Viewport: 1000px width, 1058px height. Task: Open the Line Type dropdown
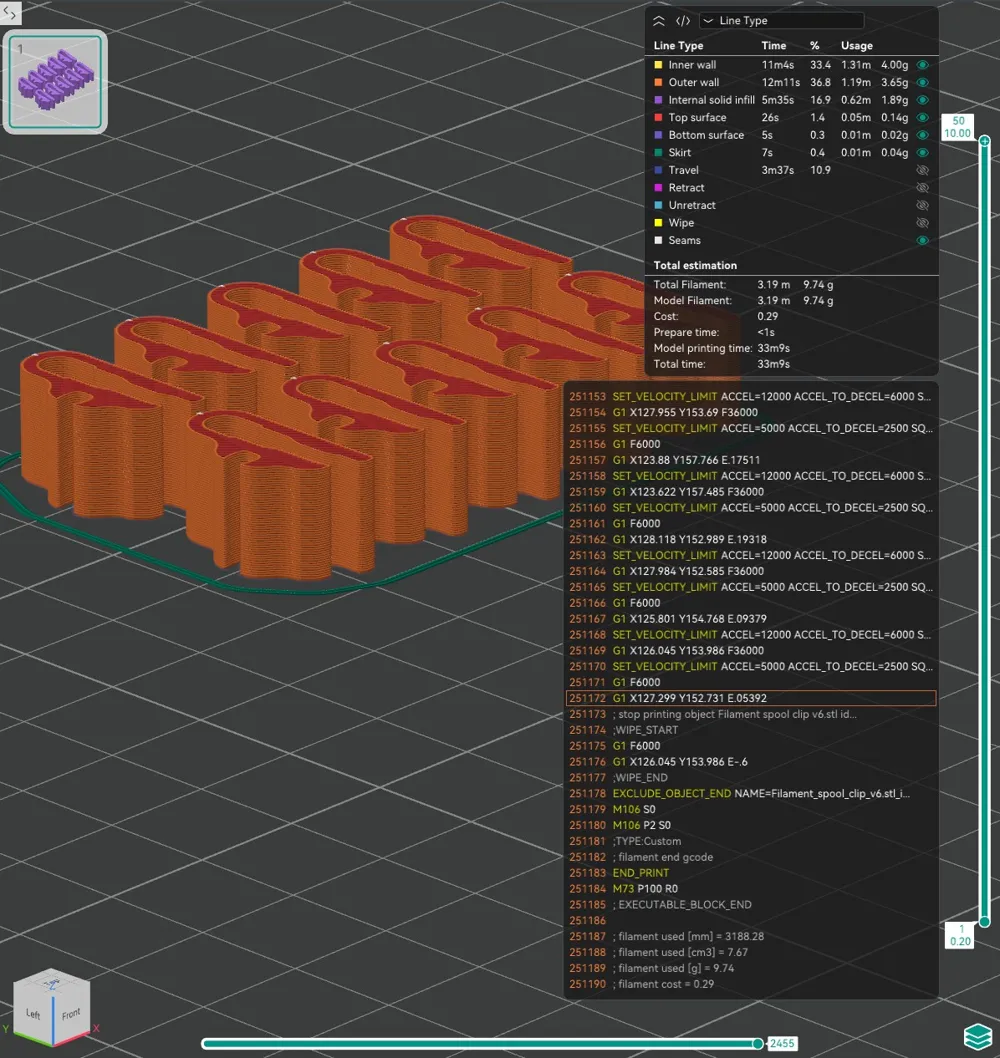click(781, 20)
